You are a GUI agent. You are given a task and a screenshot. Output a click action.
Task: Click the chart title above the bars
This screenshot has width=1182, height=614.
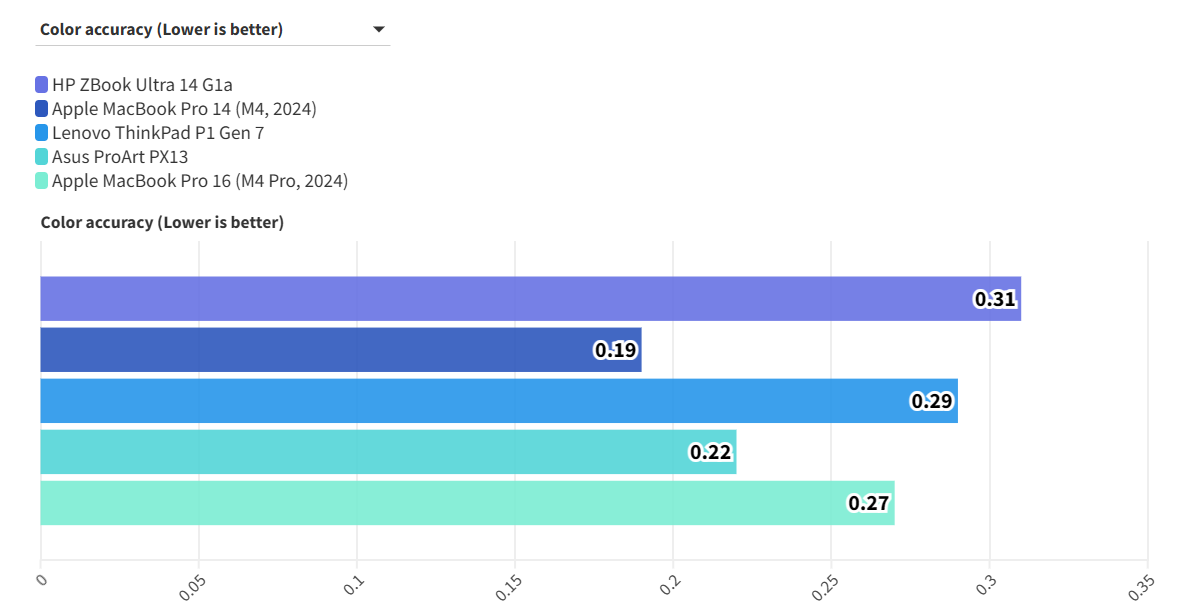pos(162,222)
